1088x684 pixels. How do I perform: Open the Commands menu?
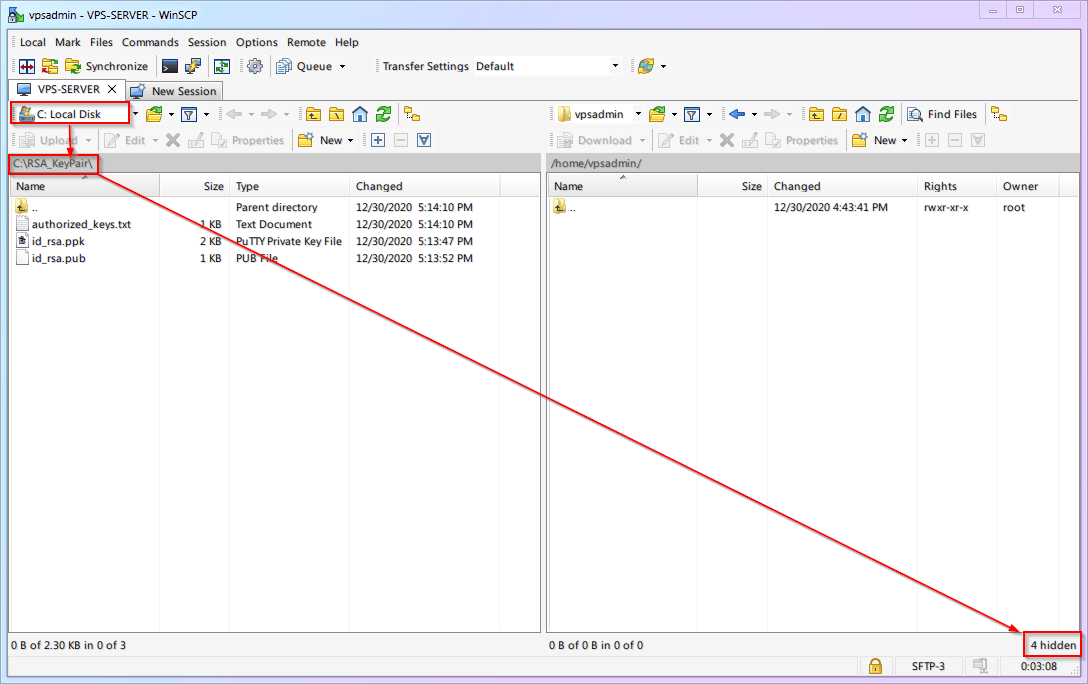point(150,42)
